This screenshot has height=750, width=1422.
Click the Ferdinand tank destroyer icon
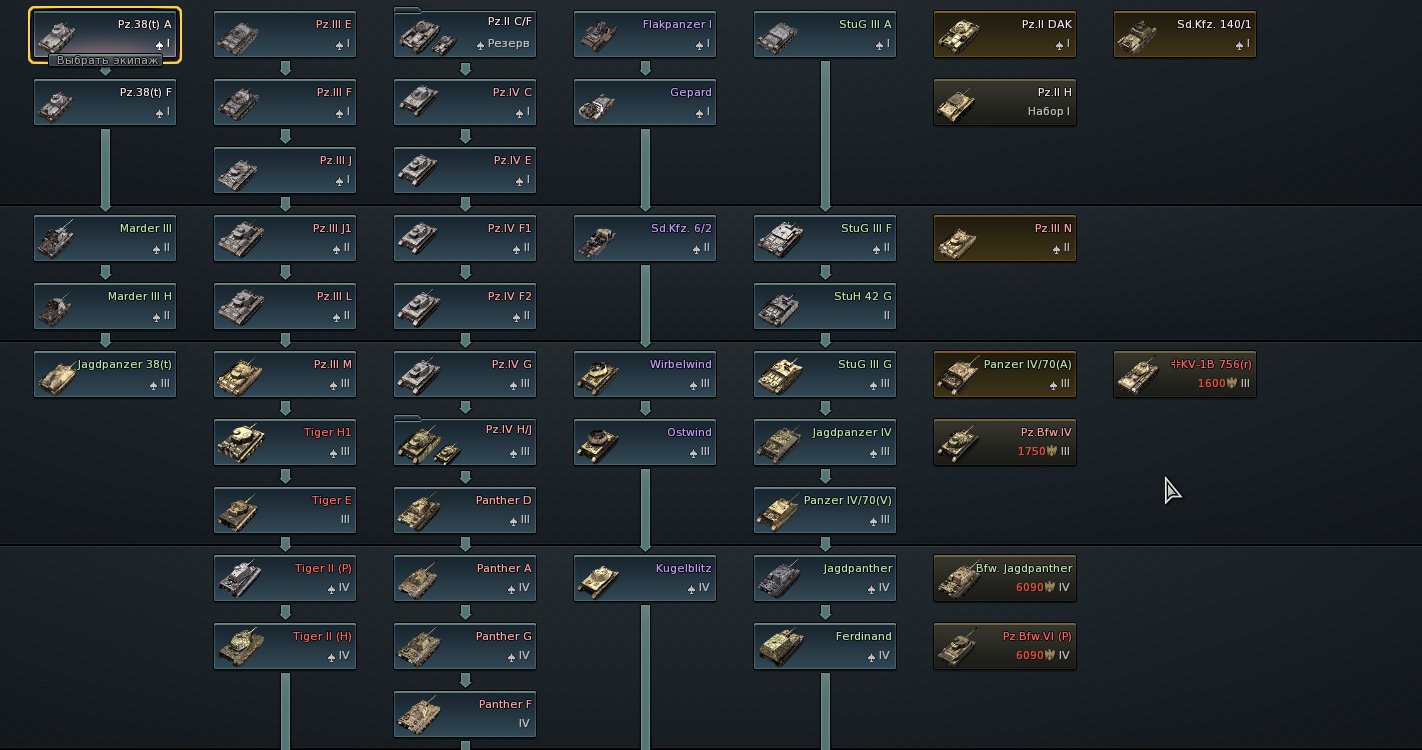780,646
